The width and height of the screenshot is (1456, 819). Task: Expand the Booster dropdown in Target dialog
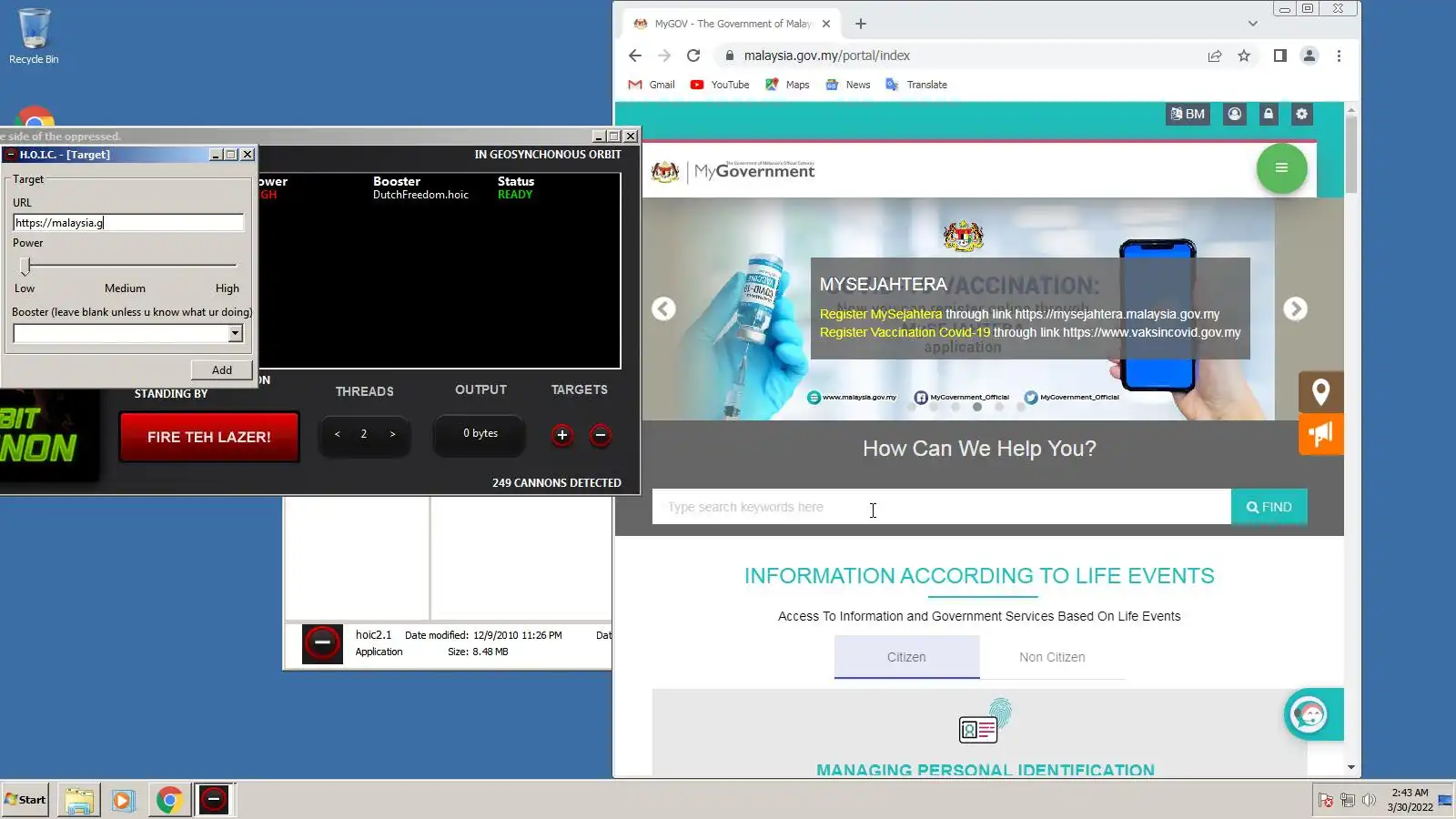(235, 333)
